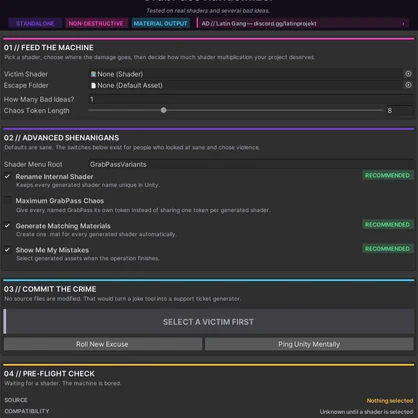The image size is (418, 418).
Task: Click the Roll New Excuse button
Action: [x=103, y=344]
